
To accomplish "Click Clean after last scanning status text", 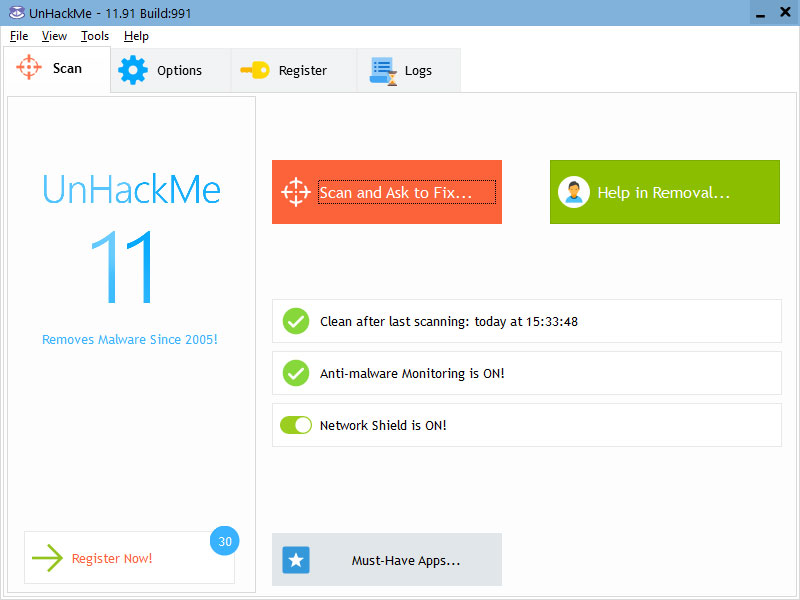I will (x=449, y=321).
